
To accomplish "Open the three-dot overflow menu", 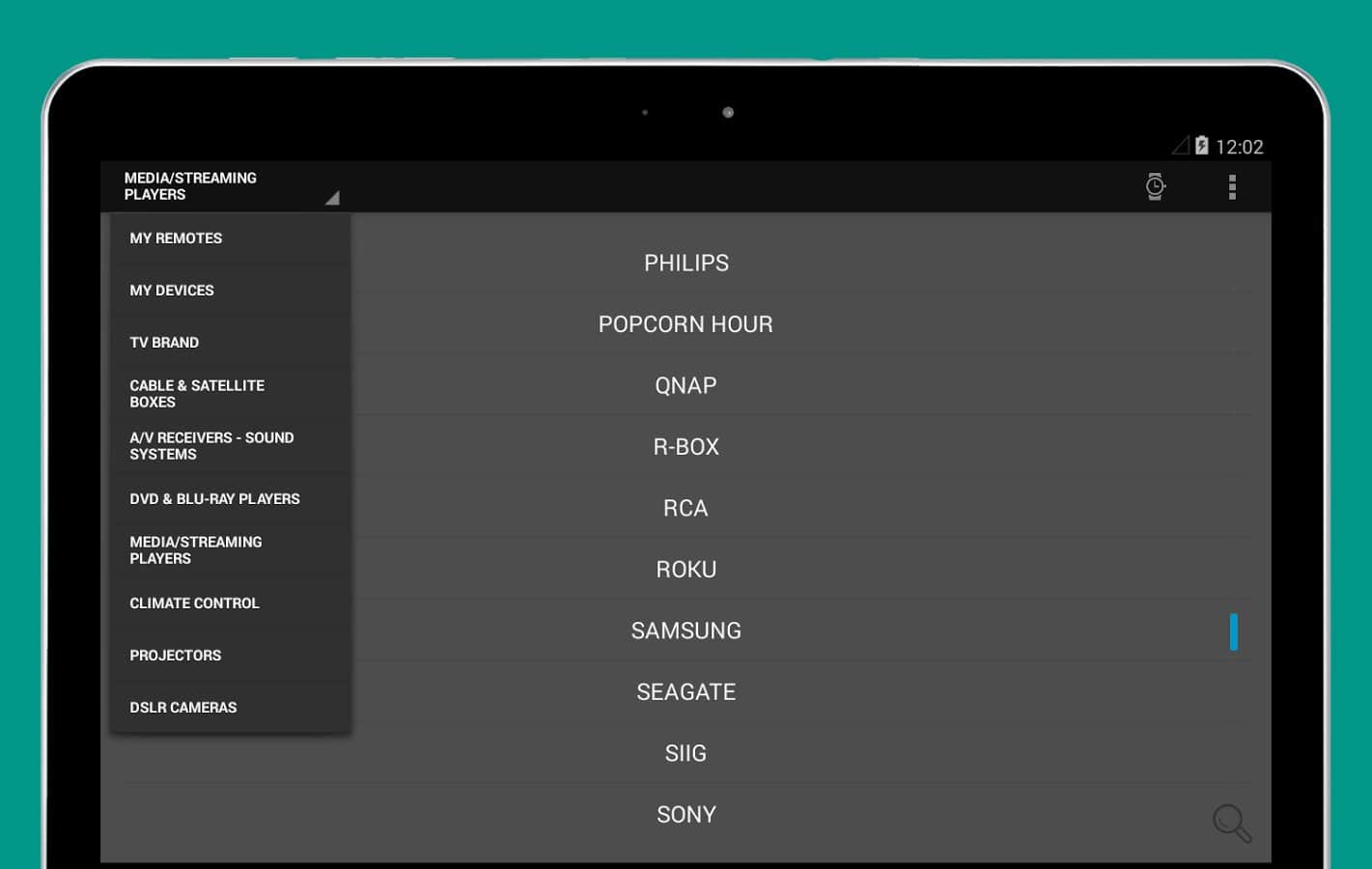I will [x=1232, y=186].
